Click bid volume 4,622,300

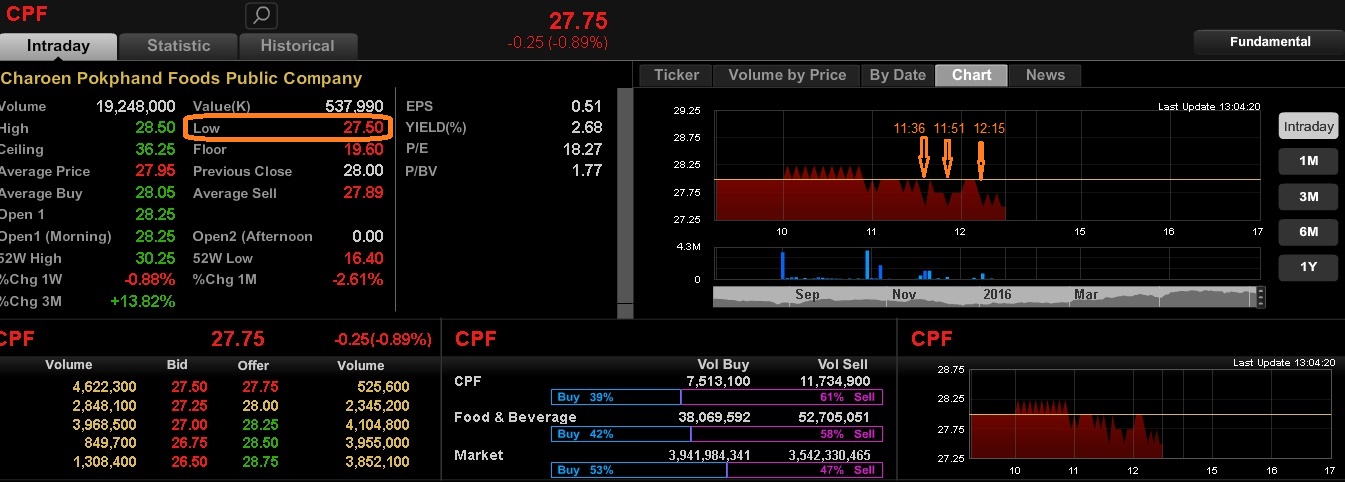(104, 386)
